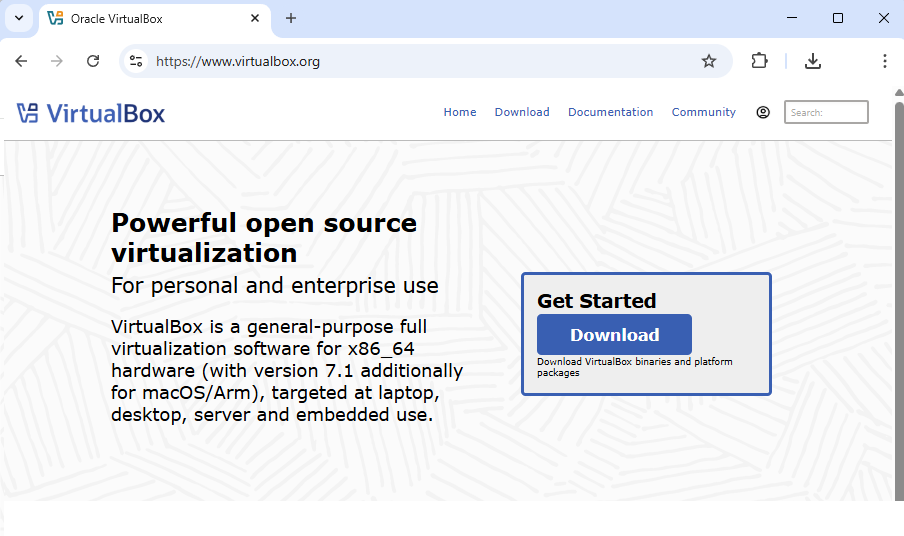The image size is (904, 536).
Task: Open the browser extensions puzzle icon
Action: pos(759,61)
